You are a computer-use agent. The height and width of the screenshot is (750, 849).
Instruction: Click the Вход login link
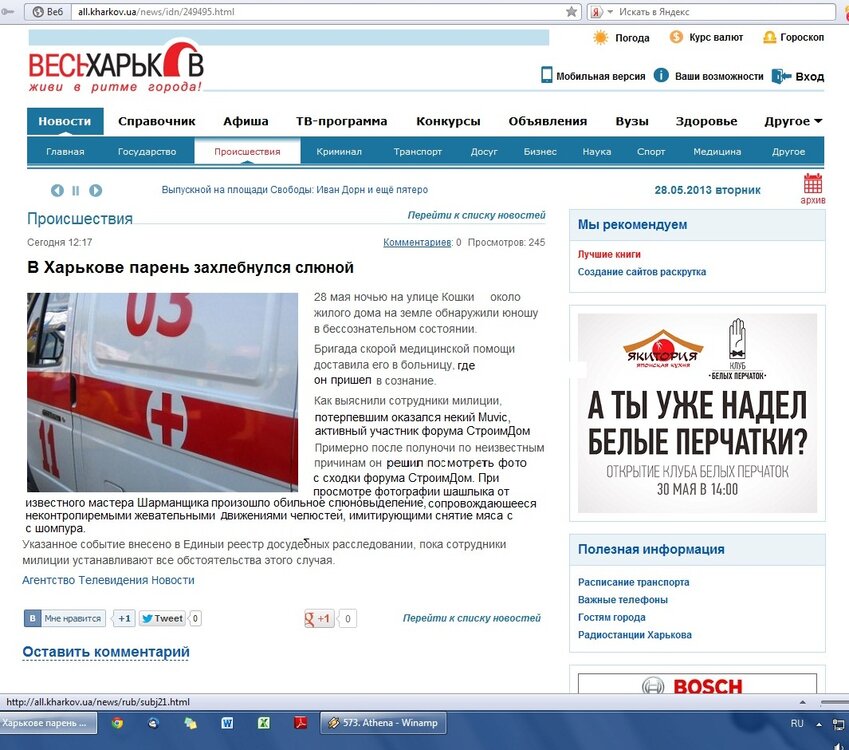[x=809, y=77]
